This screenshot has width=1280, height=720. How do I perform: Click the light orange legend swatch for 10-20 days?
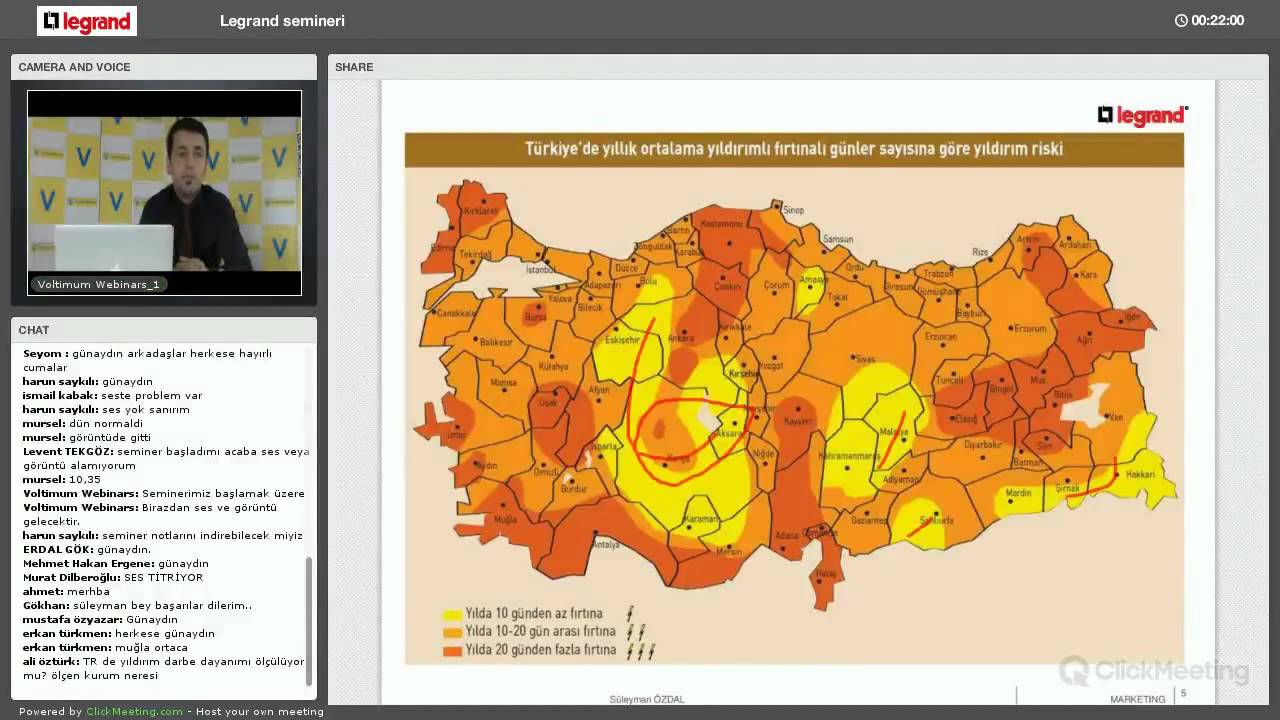tap(451, 632)
